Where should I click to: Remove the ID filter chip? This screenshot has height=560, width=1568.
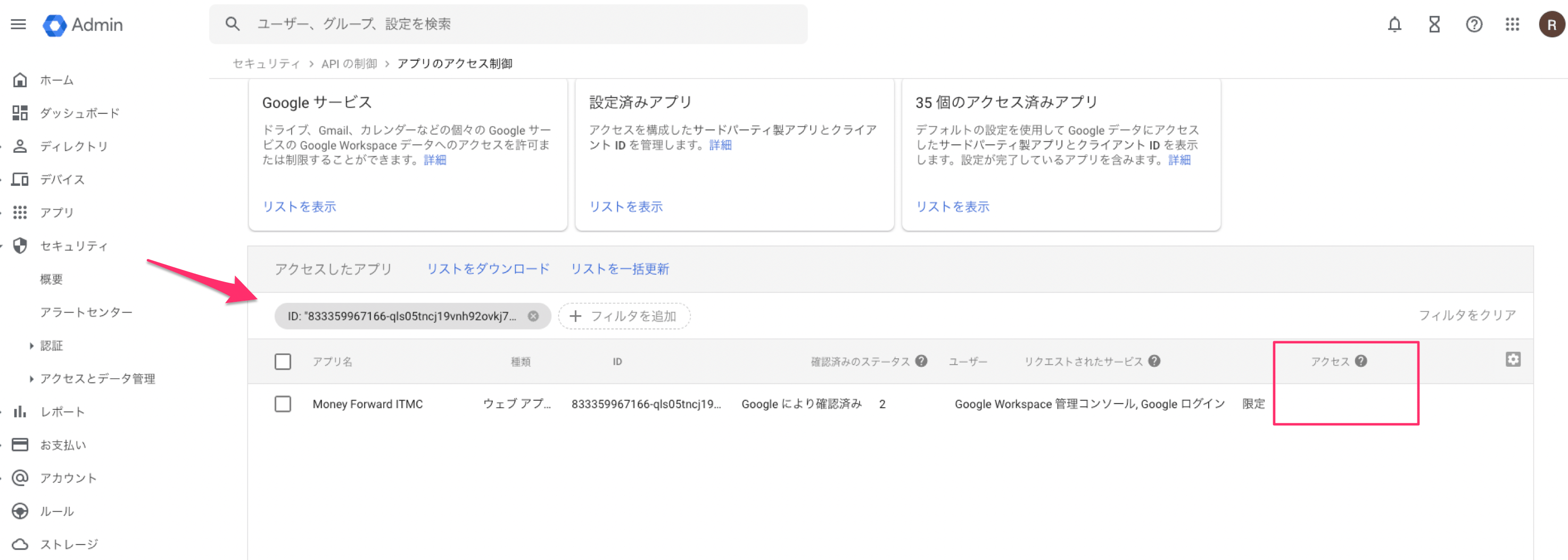(533, 316)
